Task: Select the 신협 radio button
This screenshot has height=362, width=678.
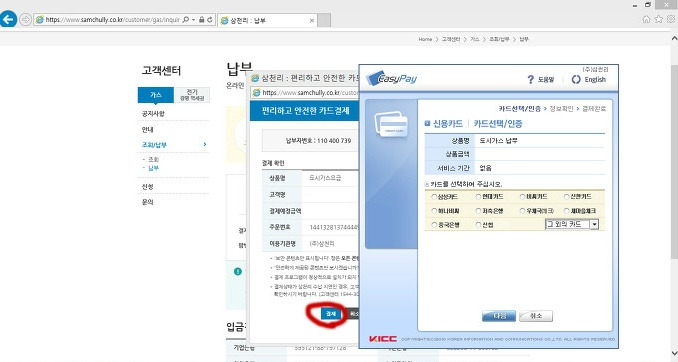Action: (478, 225)
